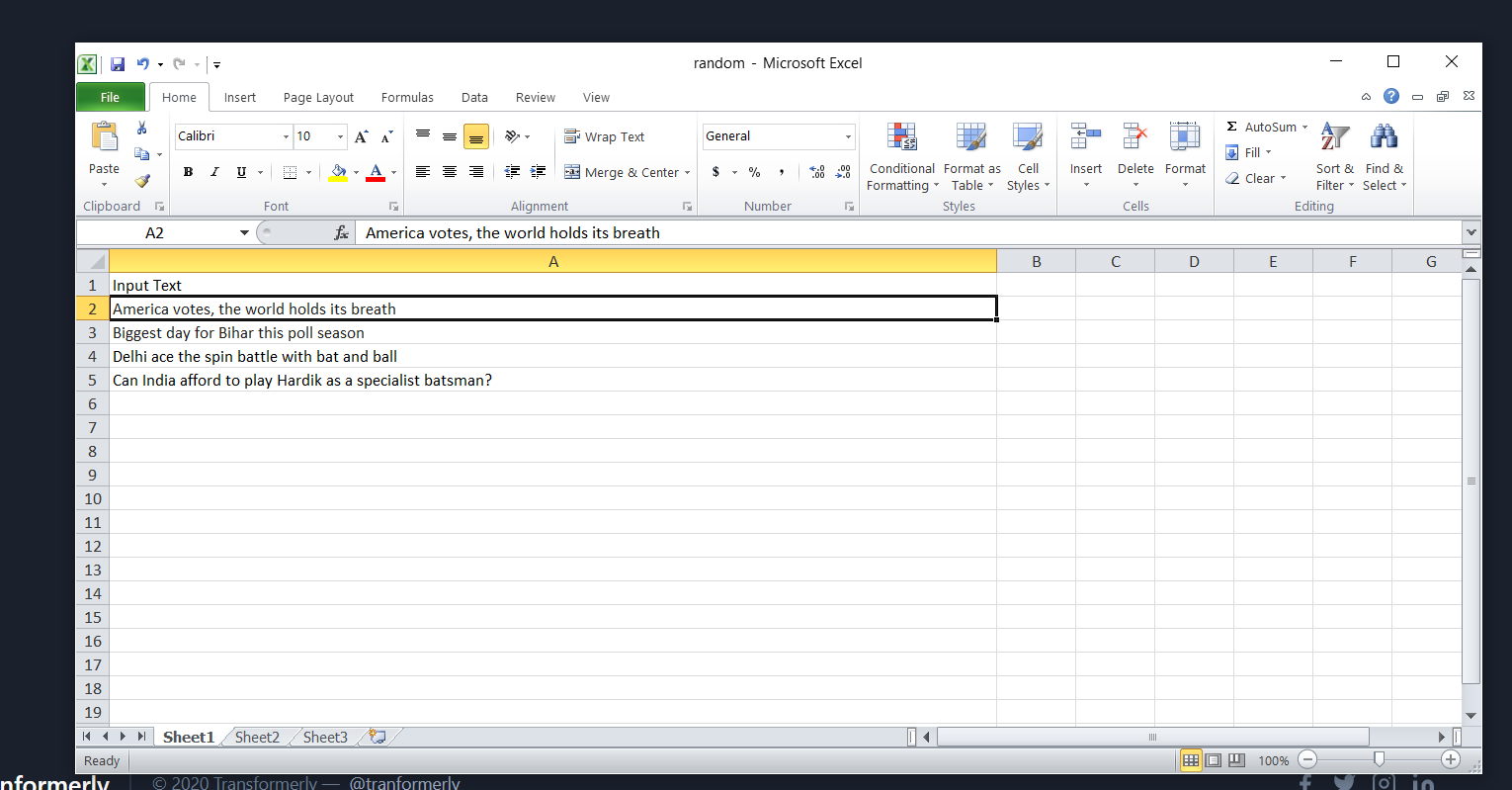Image resolution: width=1512 pixels, height=790 pixels.
Task: Center text horizontally
Action: tap(450, 172)
